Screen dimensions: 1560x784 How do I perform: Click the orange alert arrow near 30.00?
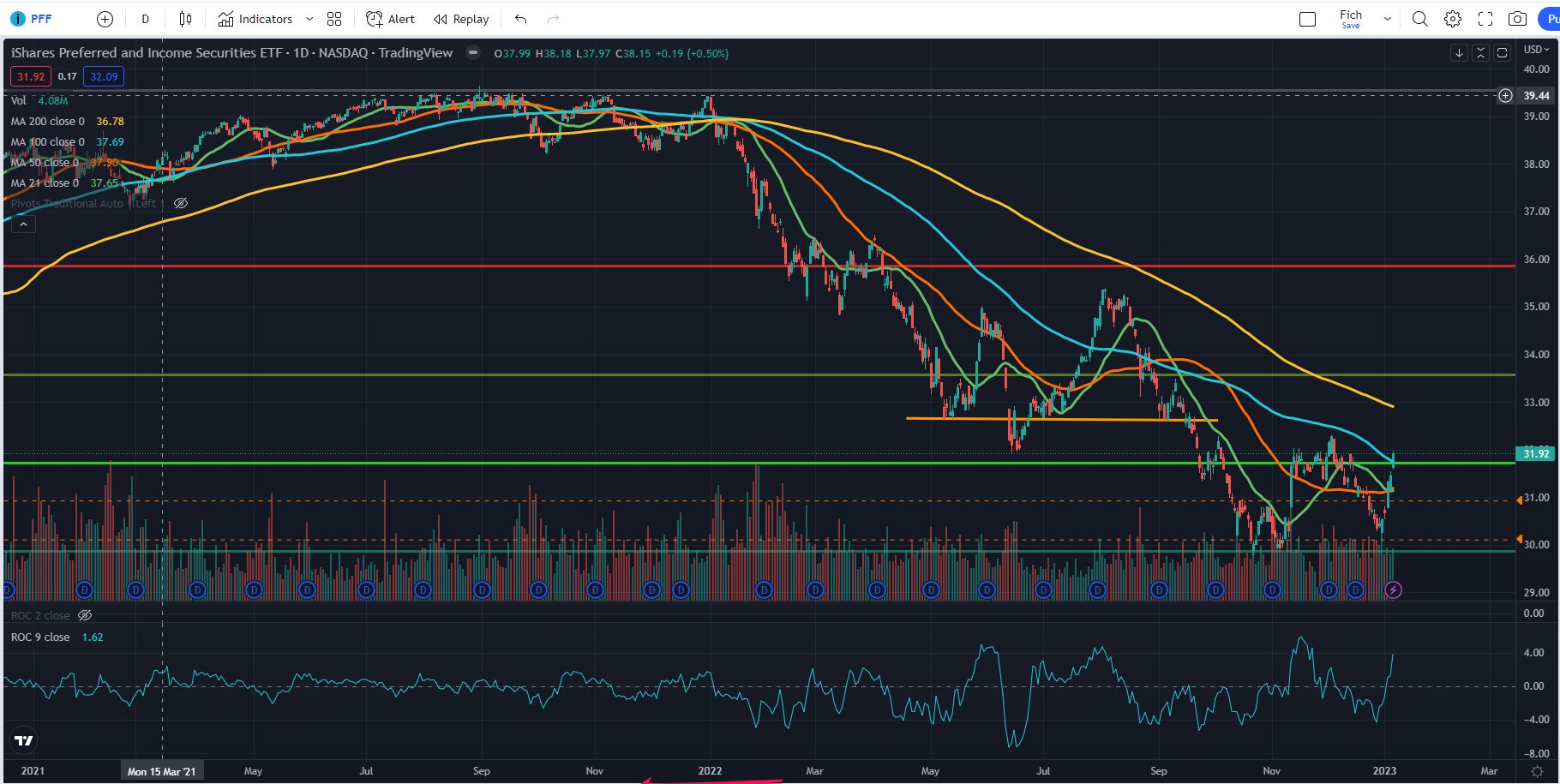[1520, 540]
